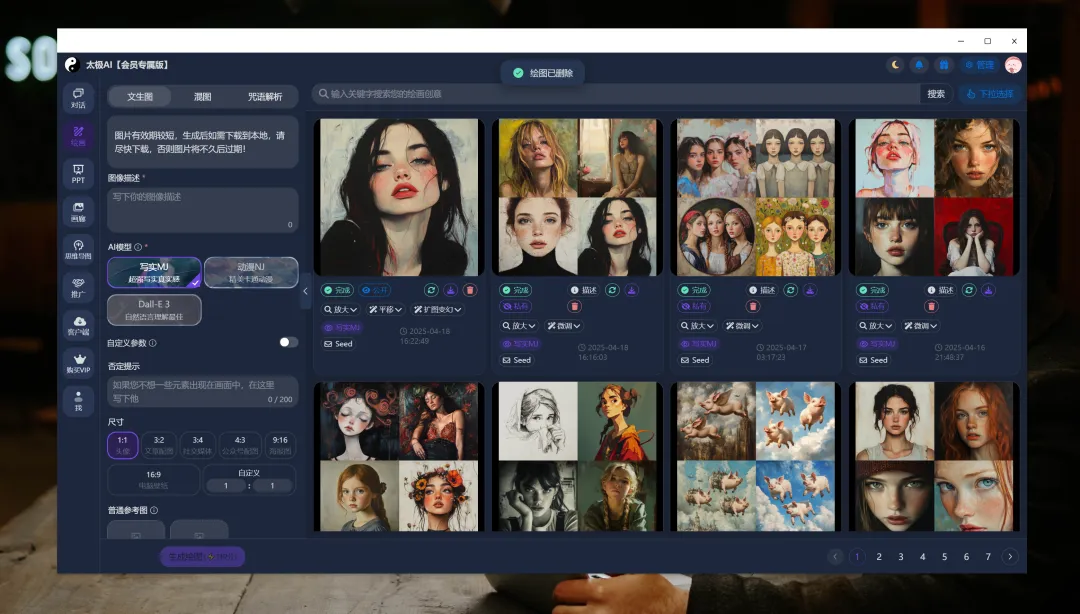Select the 写实MJ AI model
The width and height of the screenshot is (1080, 614).
point(154,272)
